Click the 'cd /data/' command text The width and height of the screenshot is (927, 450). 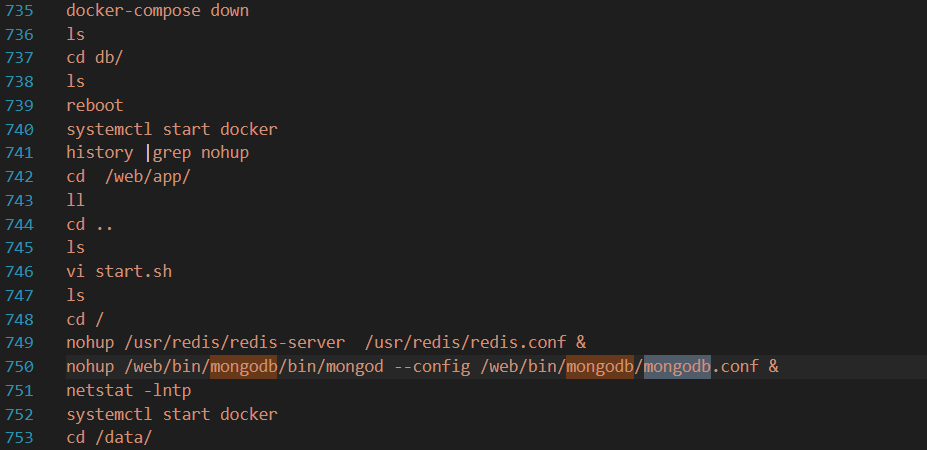(x=109, y=438)
